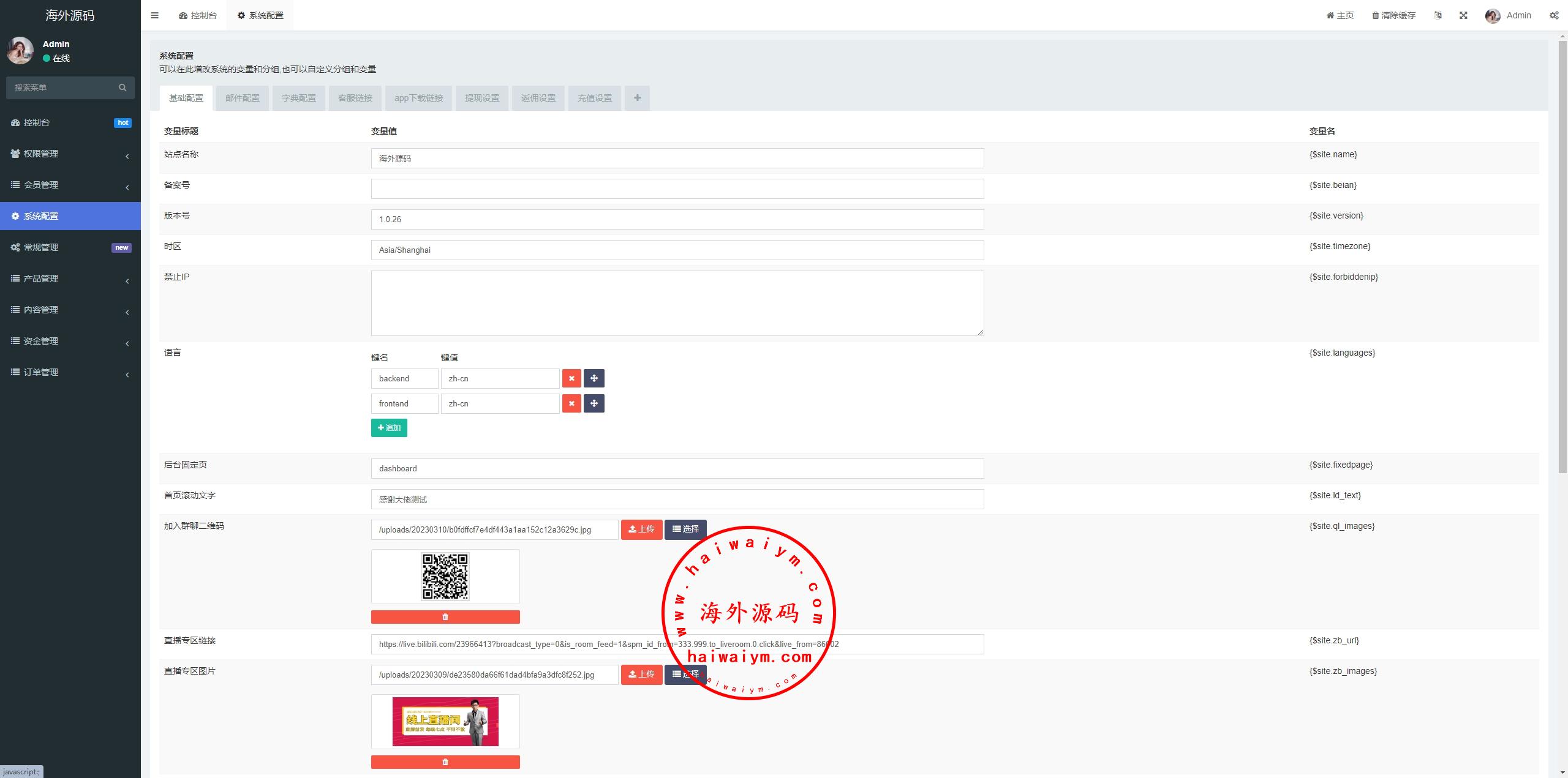Click the green 追加 append button
Image resolution: width=1568 pixels, height=778 pixels.
click(x=389, y=428)
